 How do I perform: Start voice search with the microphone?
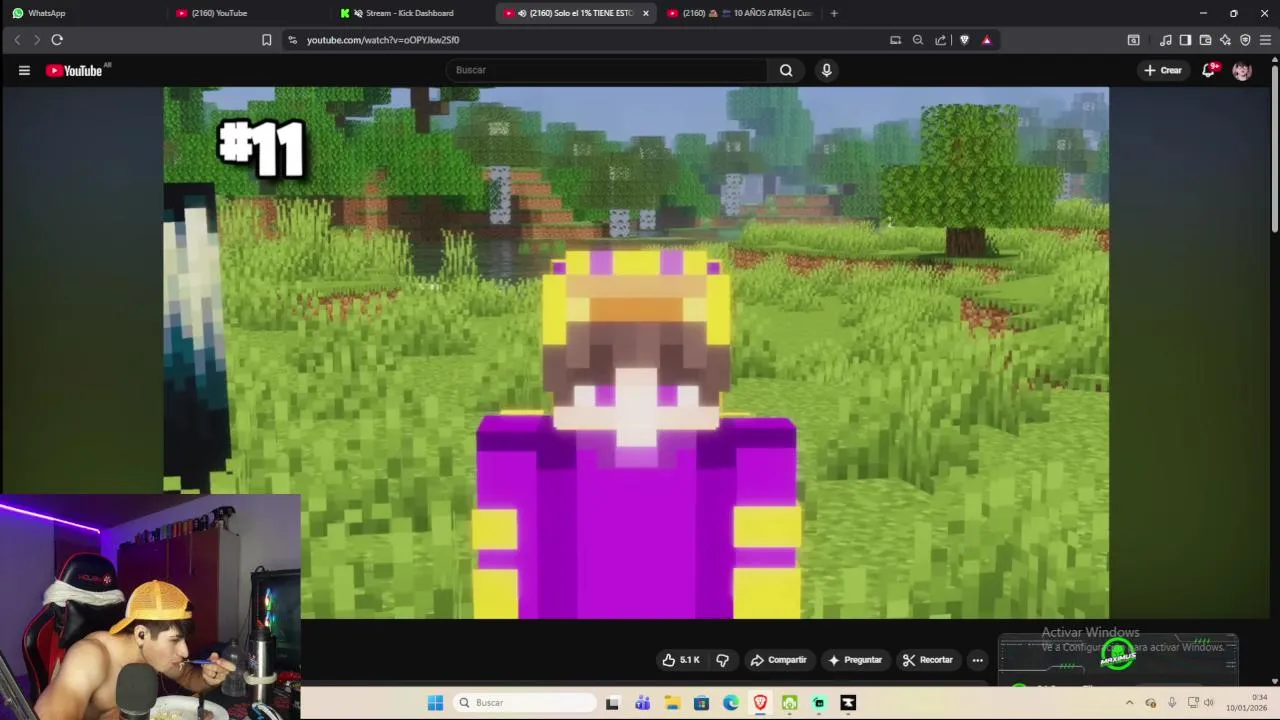pos(826,70)
